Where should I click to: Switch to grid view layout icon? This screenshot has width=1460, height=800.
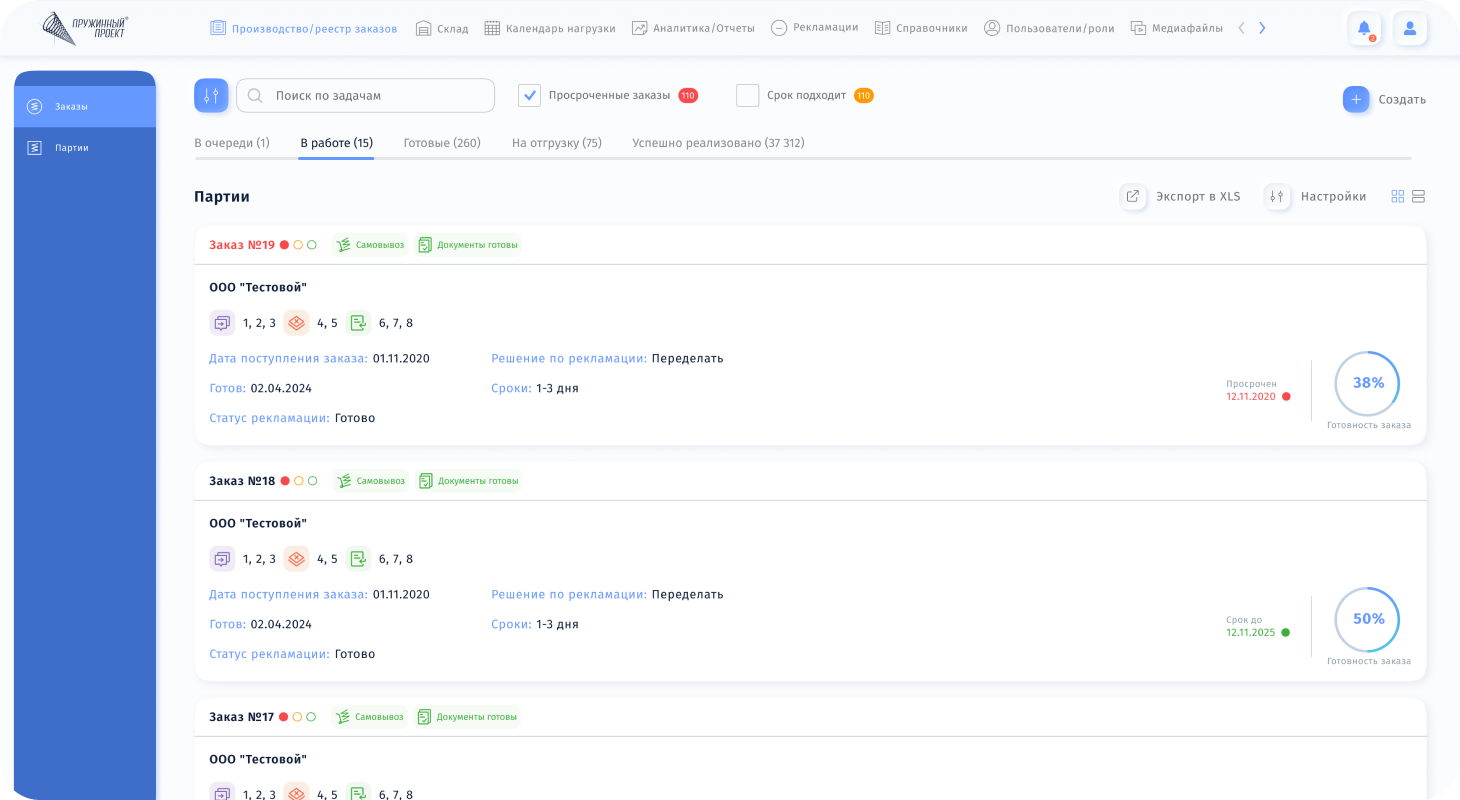(1398, 196)
